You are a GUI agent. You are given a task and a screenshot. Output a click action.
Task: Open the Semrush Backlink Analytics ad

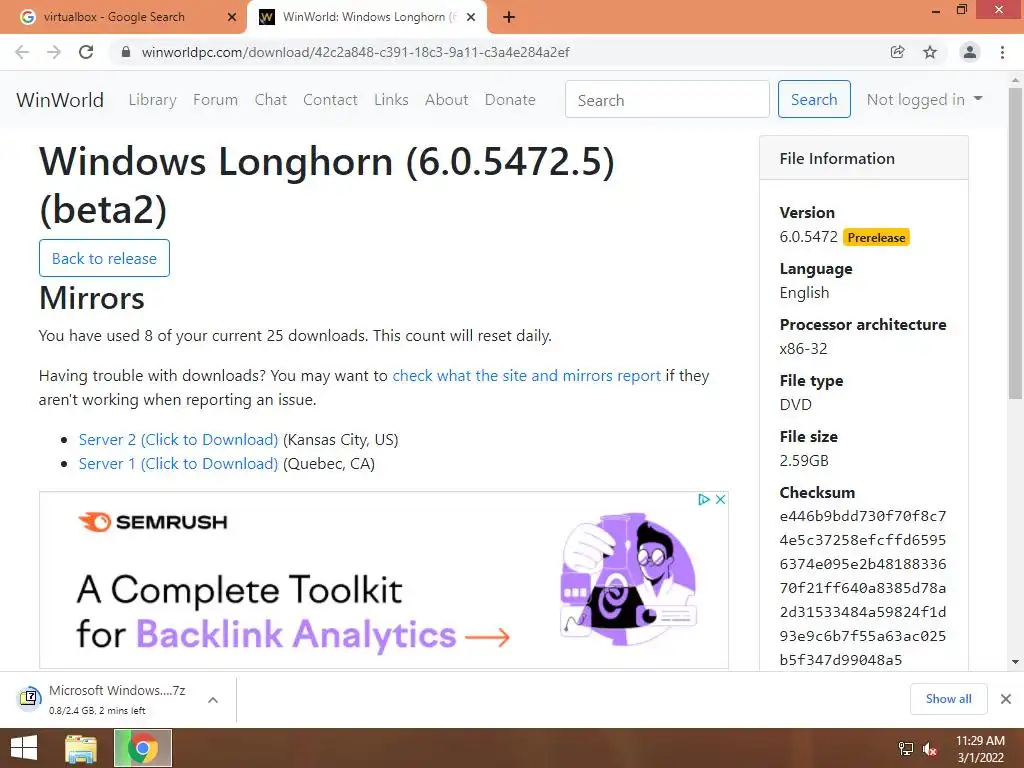tap(384, 580)
